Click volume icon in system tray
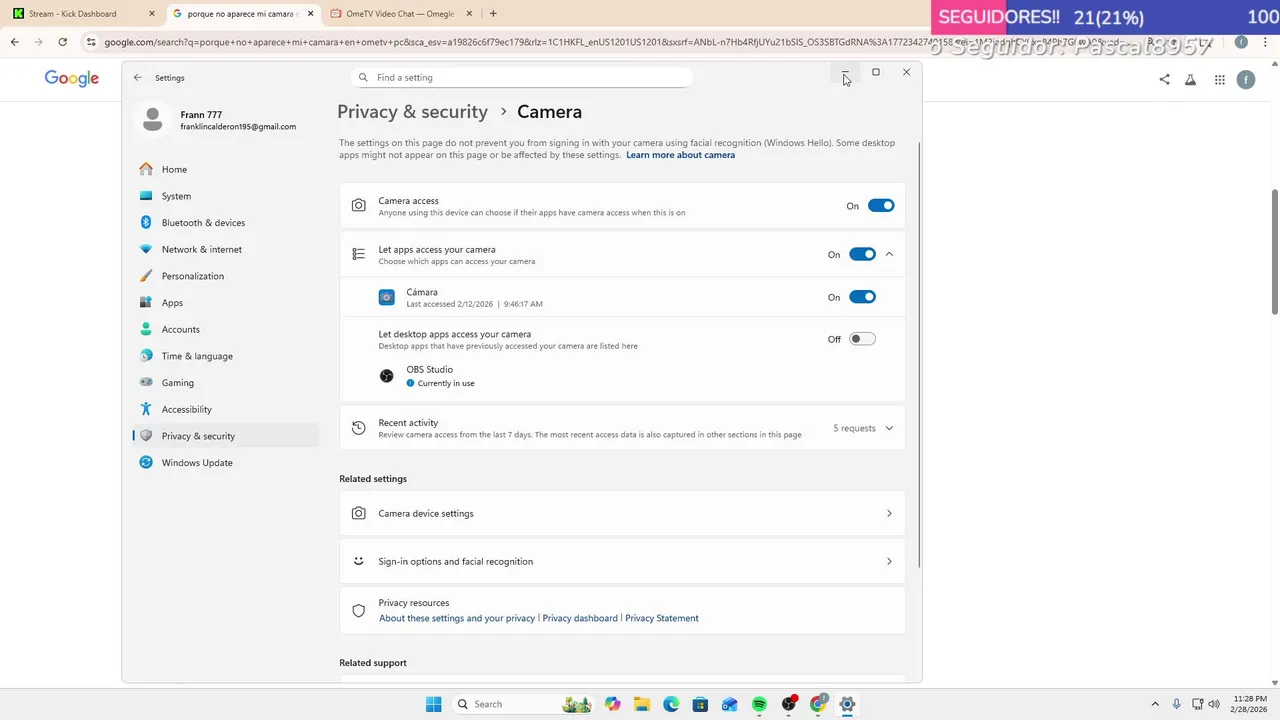Viewport: 1280px width, 720px height. pos(1213,704)
